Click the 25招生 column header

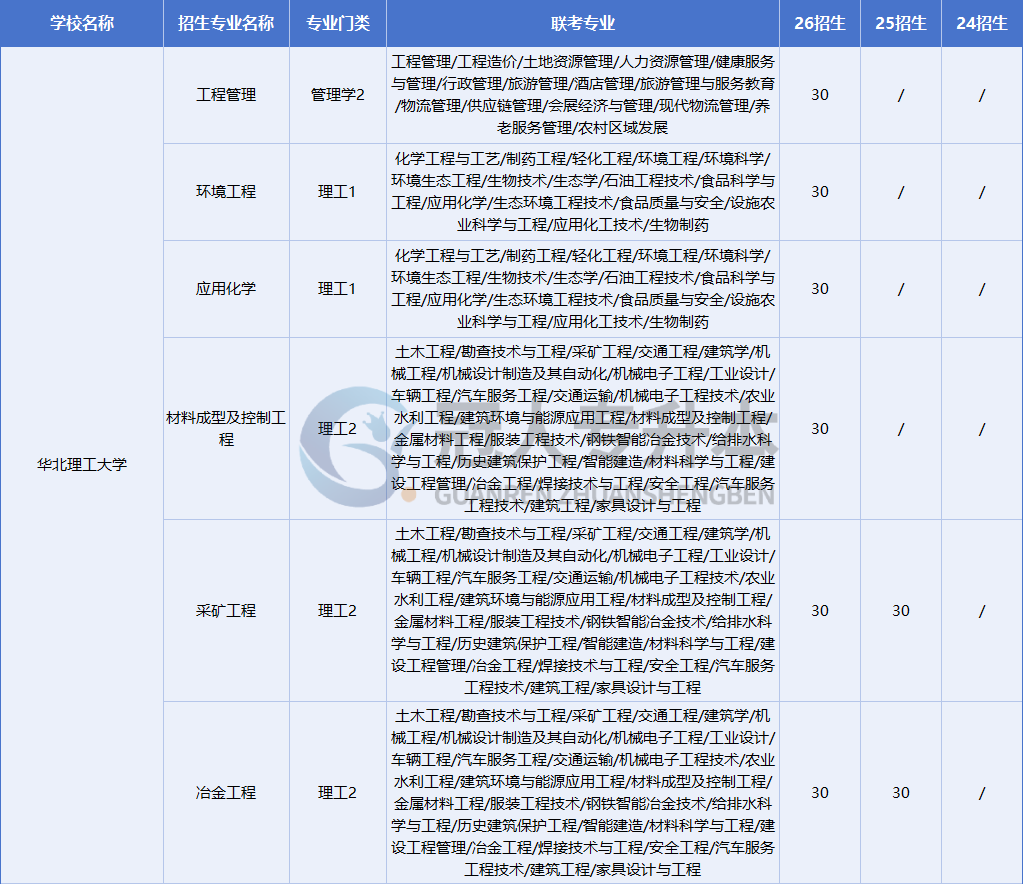pyautogui.click(x=900, y=23)
